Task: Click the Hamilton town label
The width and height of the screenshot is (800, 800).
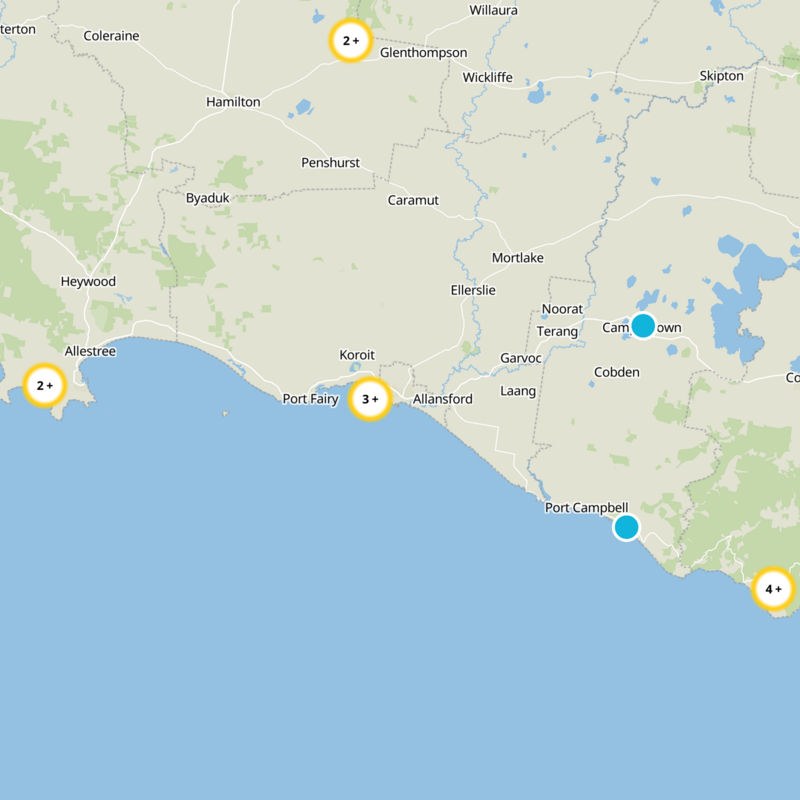Action: coord(232,102)
